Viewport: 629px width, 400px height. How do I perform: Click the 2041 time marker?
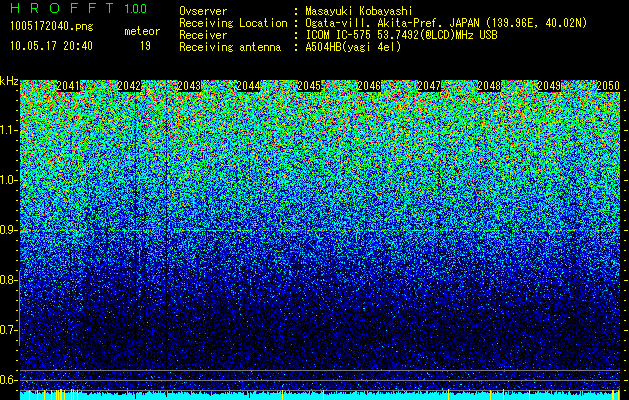pyautogui.click(x=68, y=86)
